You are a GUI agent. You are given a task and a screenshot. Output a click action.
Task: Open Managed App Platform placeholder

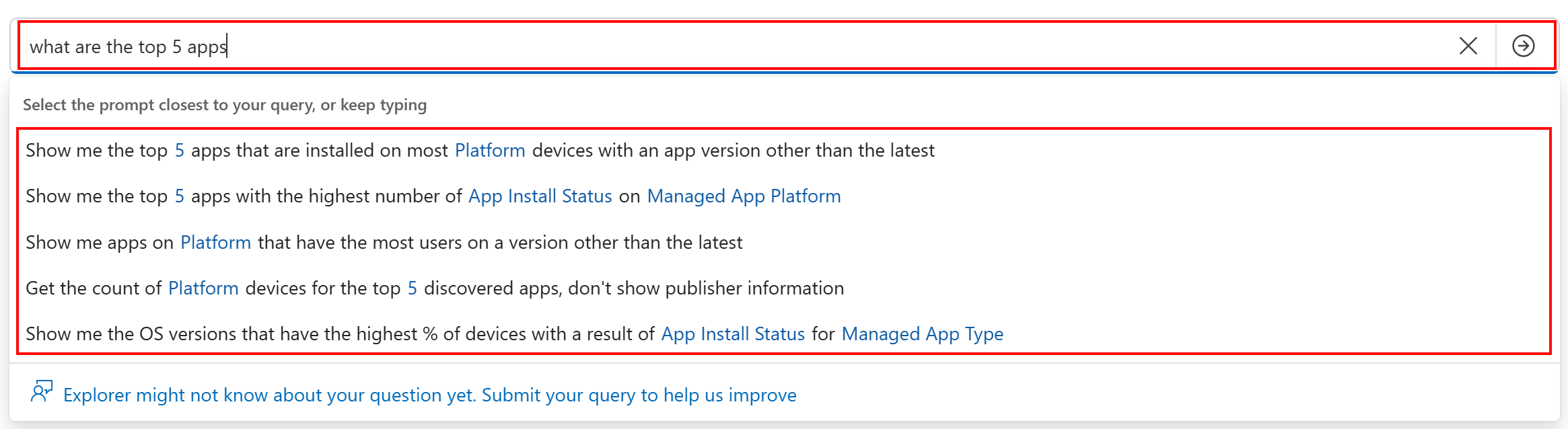pyautogui.click(x=744, y=196)
